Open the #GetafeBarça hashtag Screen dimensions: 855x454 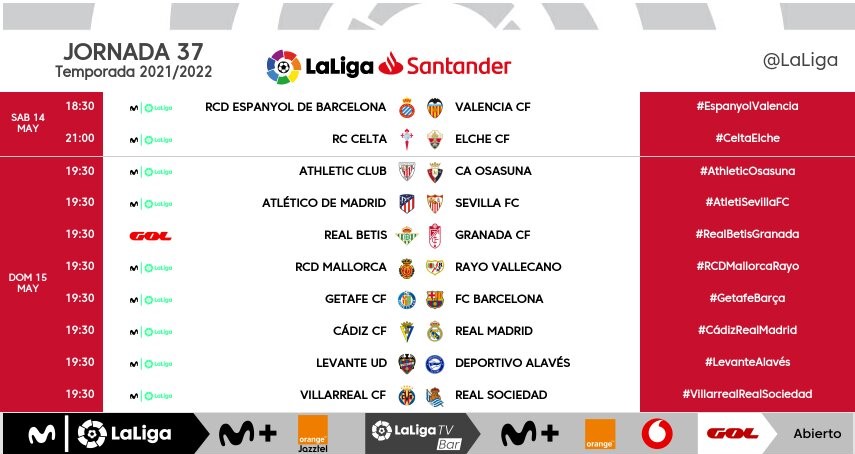[x=748, y=298]
